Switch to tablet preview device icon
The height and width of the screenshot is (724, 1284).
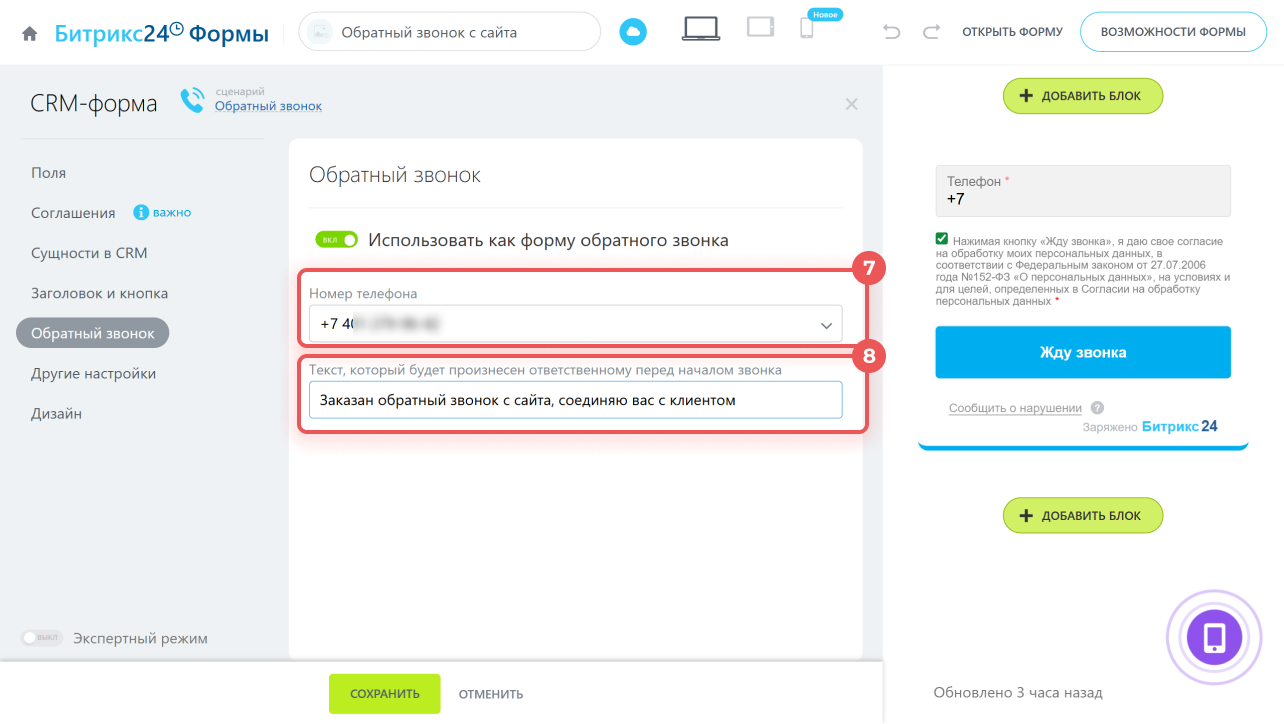tap(760, 28)
